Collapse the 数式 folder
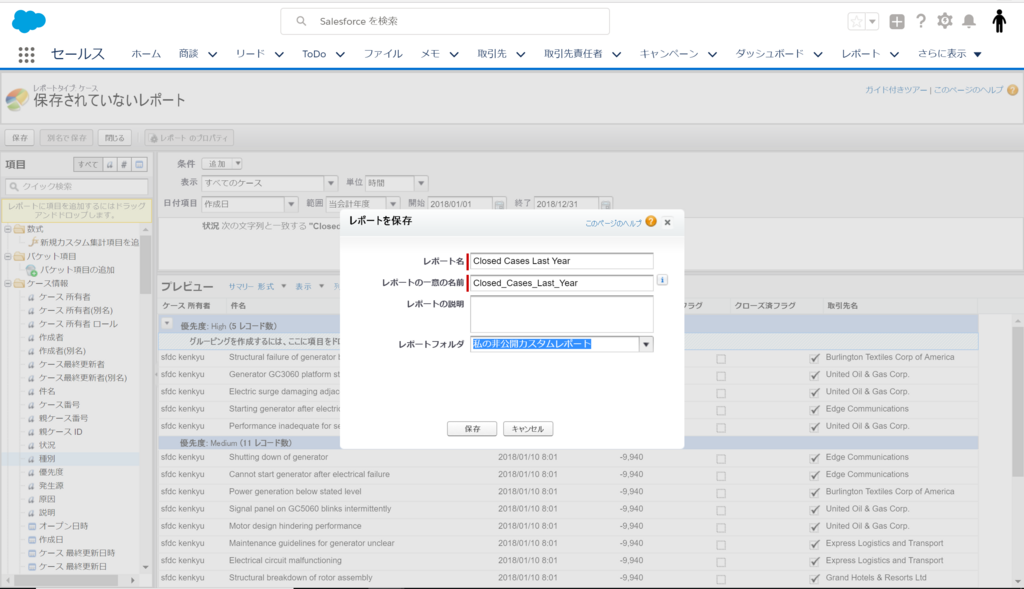The width and height of the screenshot is (1024, 589). tap(8, 229)
